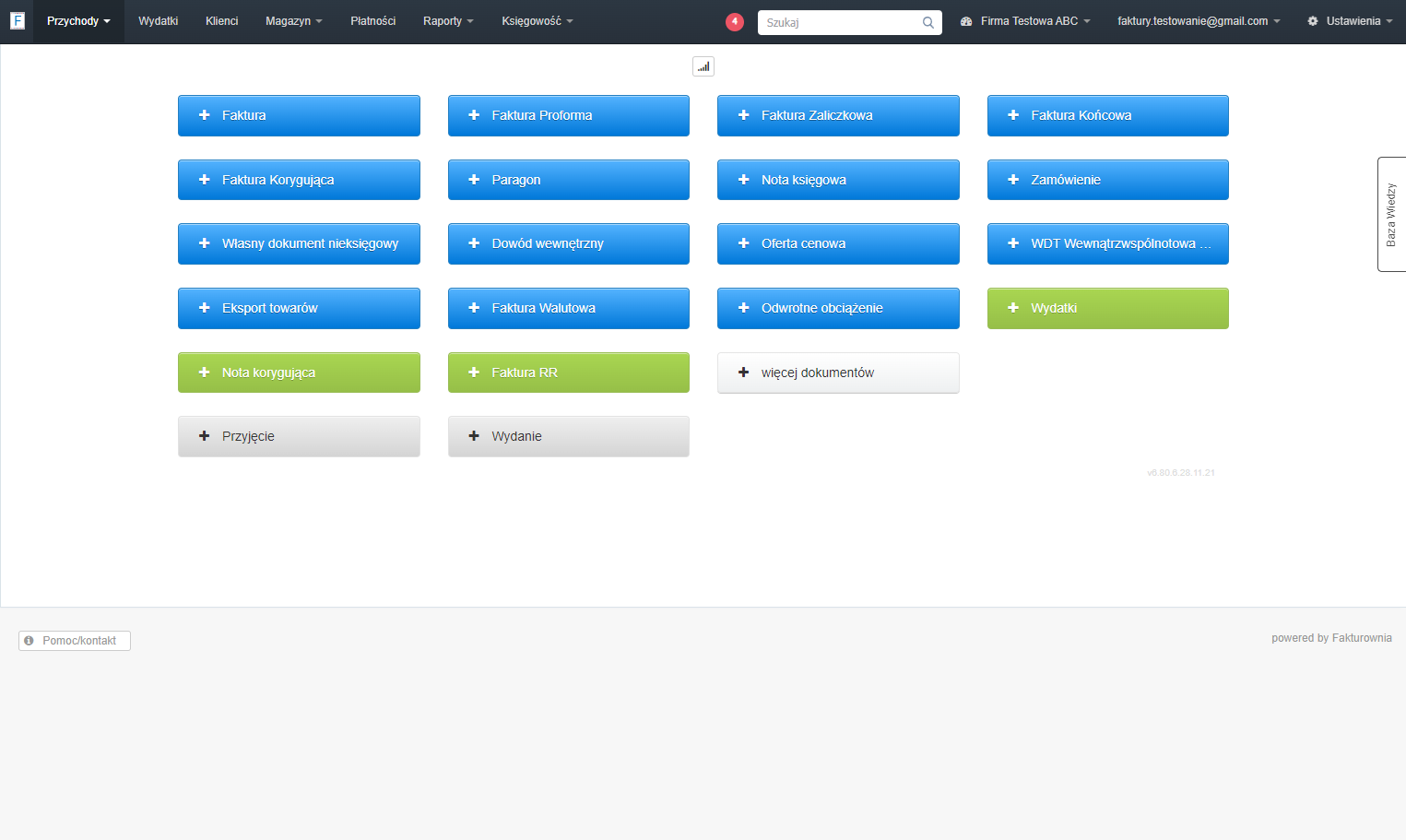1406x840 pixels.
Task: Click the plus icon on Faktura button
Action: (205, 115)
